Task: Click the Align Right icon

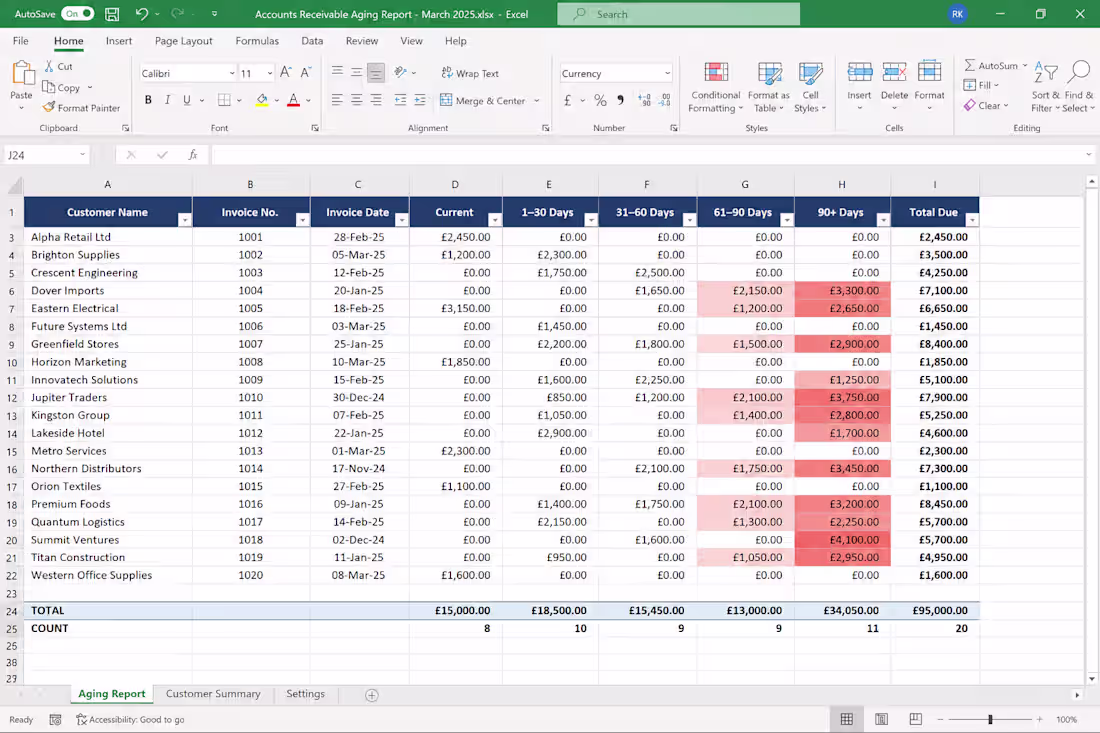Action: click(x=376, y=100)
